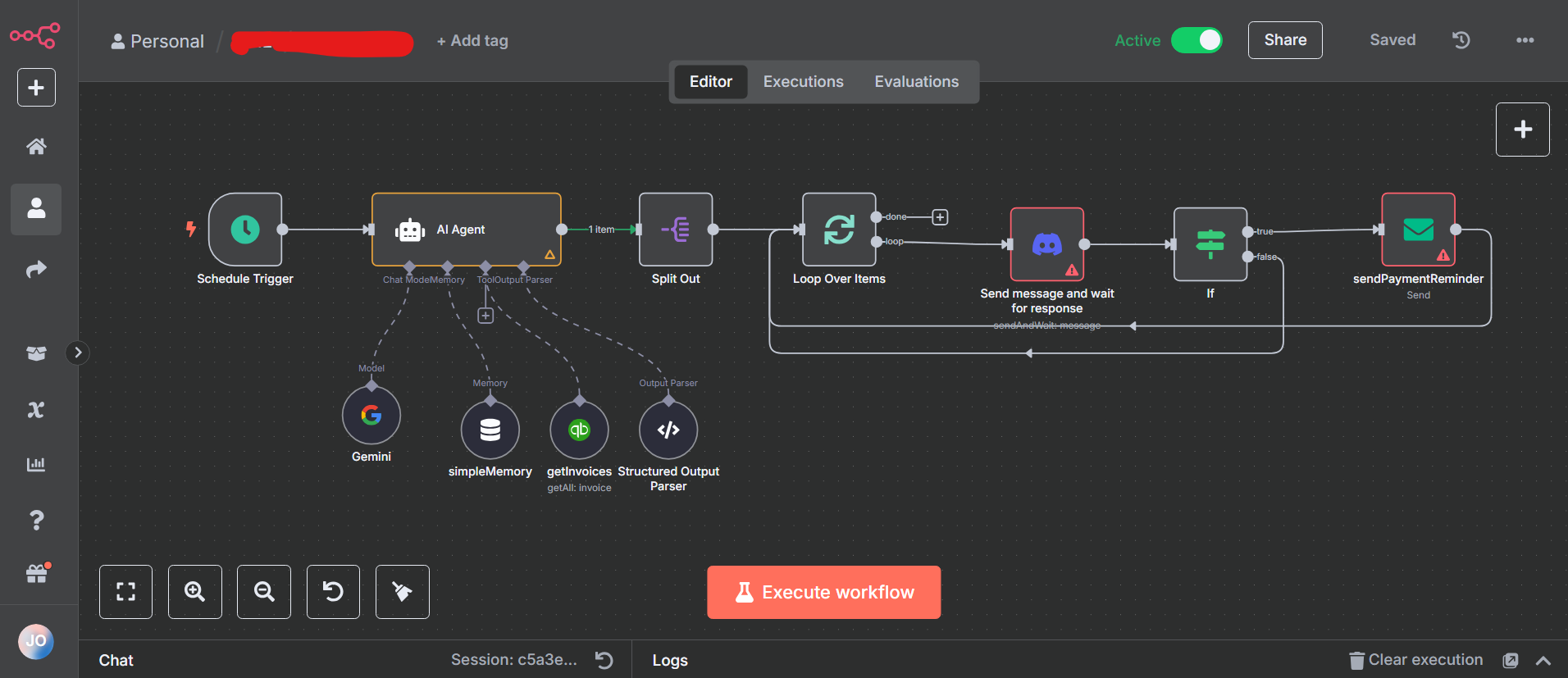The height and width of the screenshot is (678, 1568).
Task: Select the Schedule Trigger node
Action: [245, 230]
